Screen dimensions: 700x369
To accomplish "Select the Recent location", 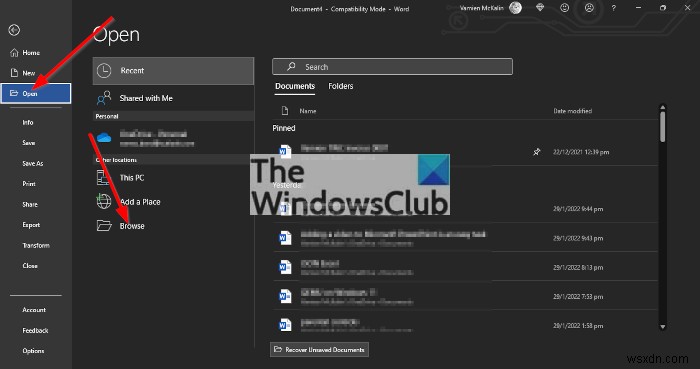I will tap(173, 70).
